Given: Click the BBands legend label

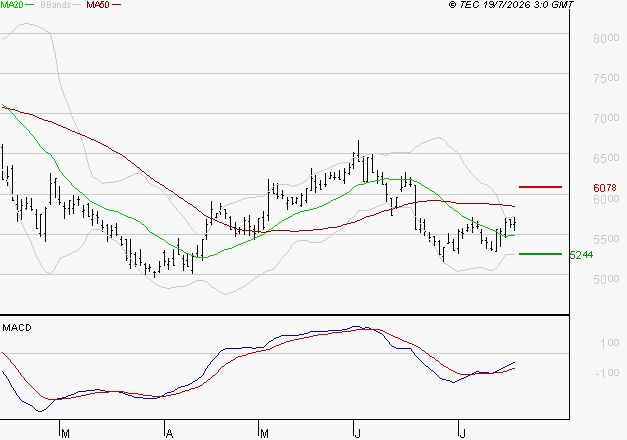Looking at the screenshot, I should point(56,5).
